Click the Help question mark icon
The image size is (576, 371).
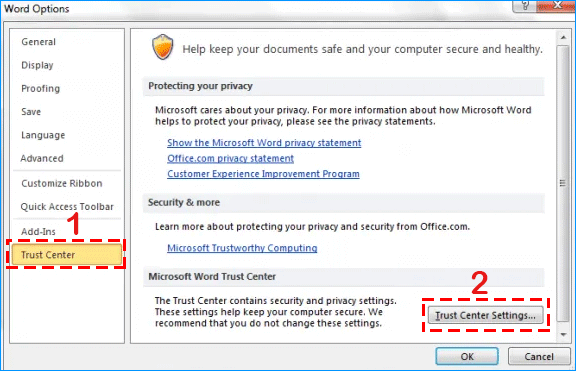pyautogui.click(x=525, y=5)
